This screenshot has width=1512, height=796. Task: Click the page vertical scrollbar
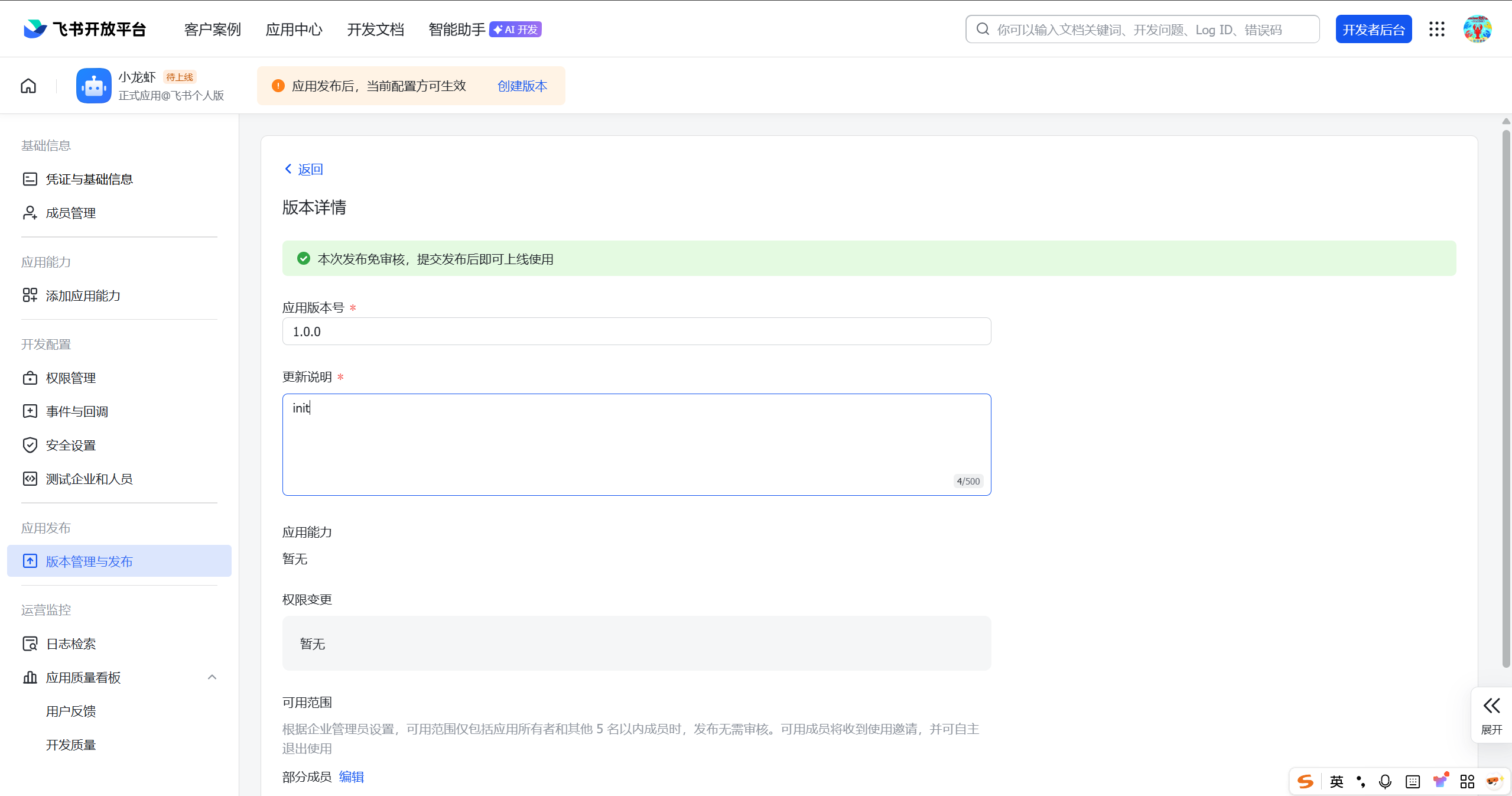pos(1506,396)
